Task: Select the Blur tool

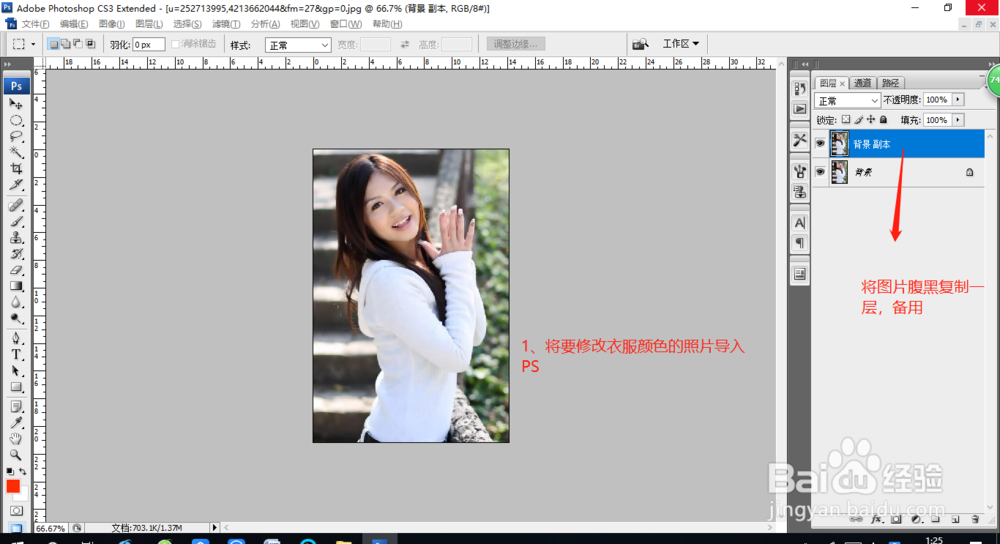Action: 16,302
